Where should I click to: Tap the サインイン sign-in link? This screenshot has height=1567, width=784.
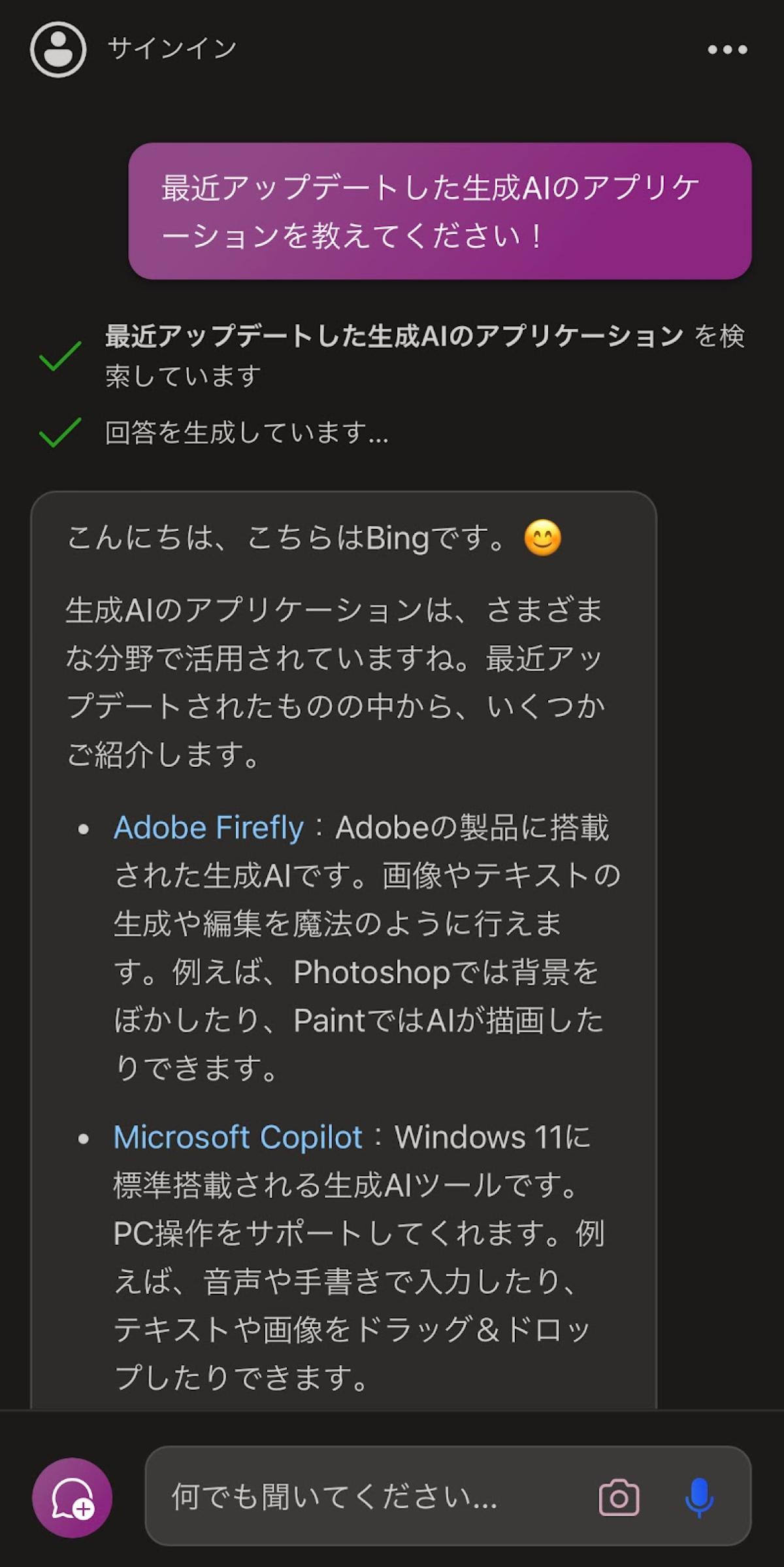pos(172,50)
